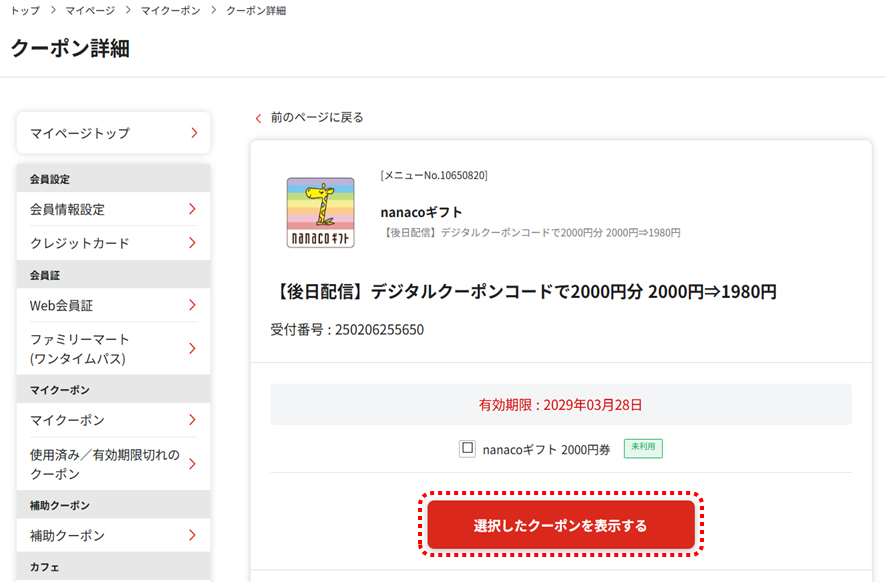The image size is (886, 582).
Task: Open マイページトップ sidebar item
Action: point(114,133)
